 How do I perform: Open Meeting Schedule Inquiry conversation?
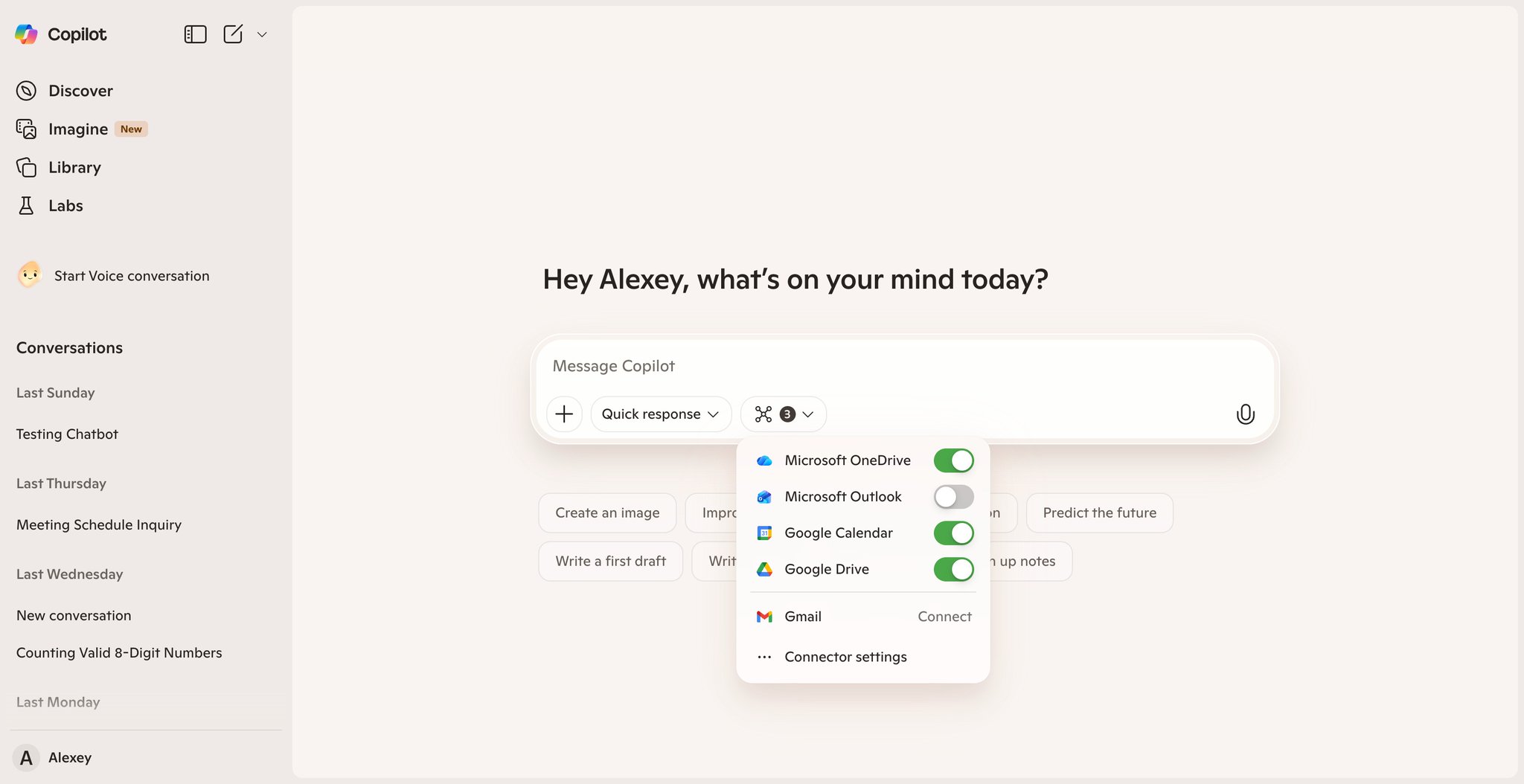tap(99, 525)
